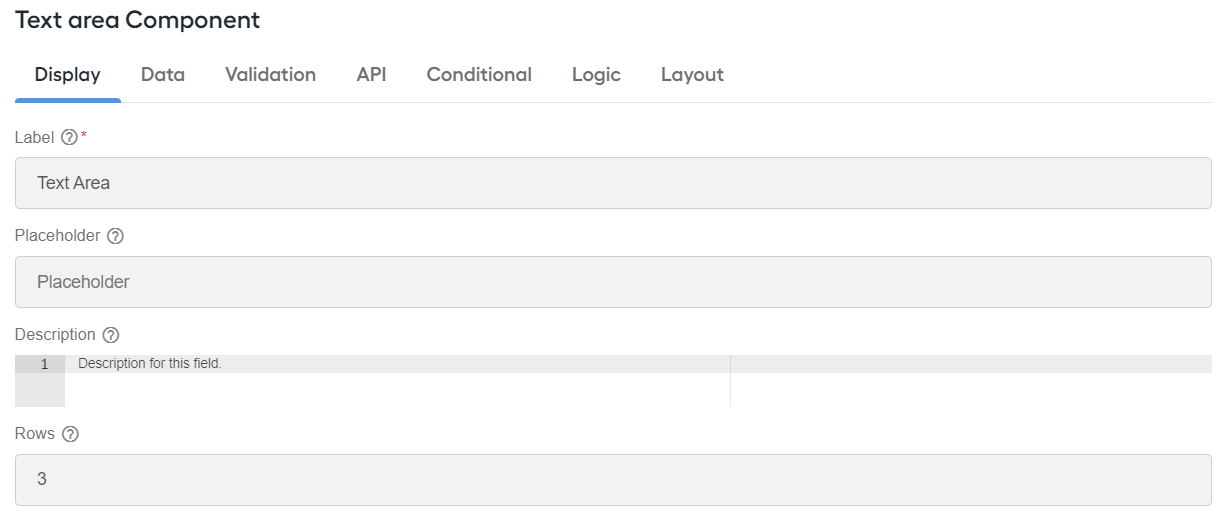Focus the Rows input showing 3
Image resolution: width=1222 pixels, height=524 pixels.
[x=613, y=480]
